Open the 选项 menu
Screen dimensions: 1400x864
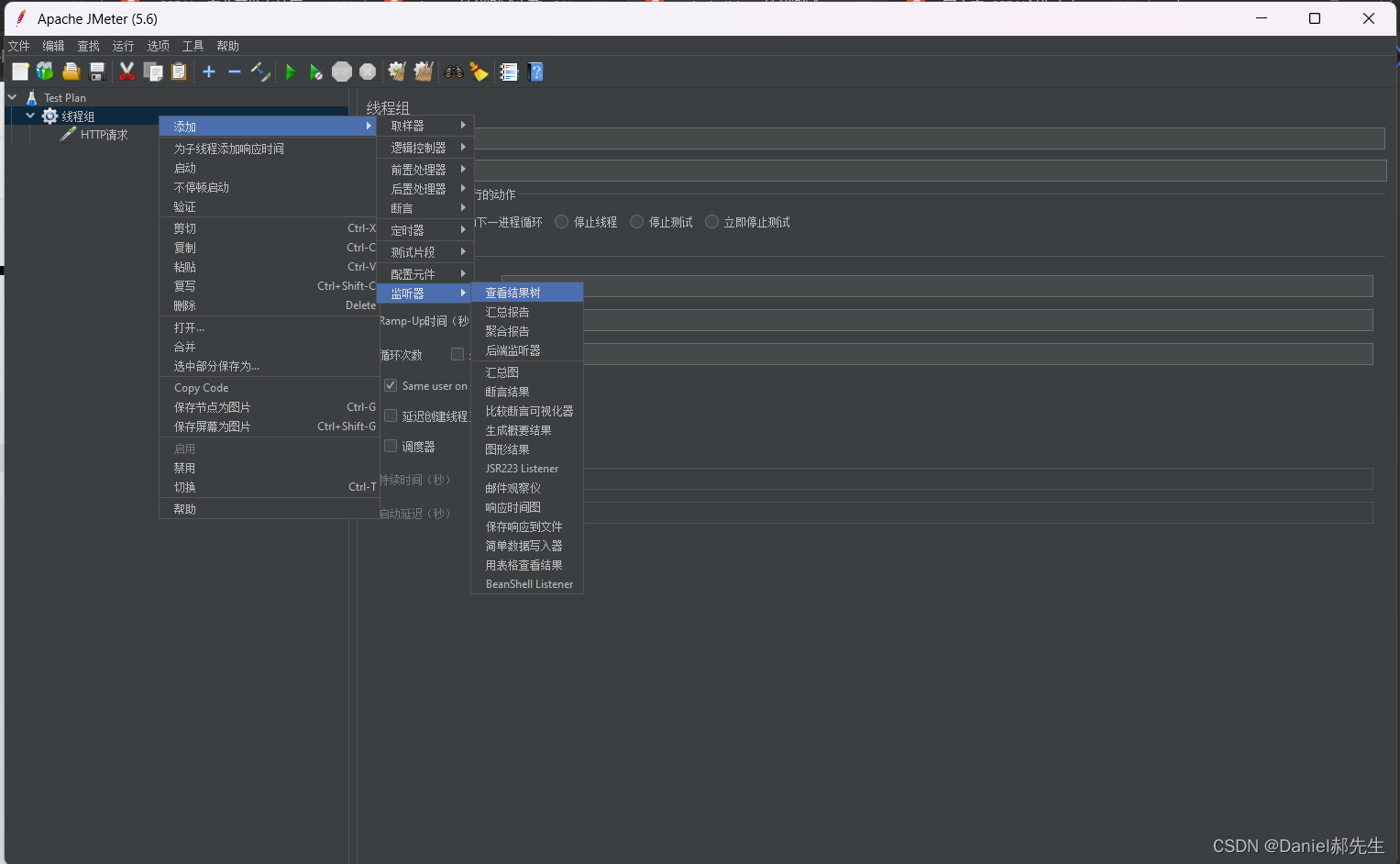point(158,46)
